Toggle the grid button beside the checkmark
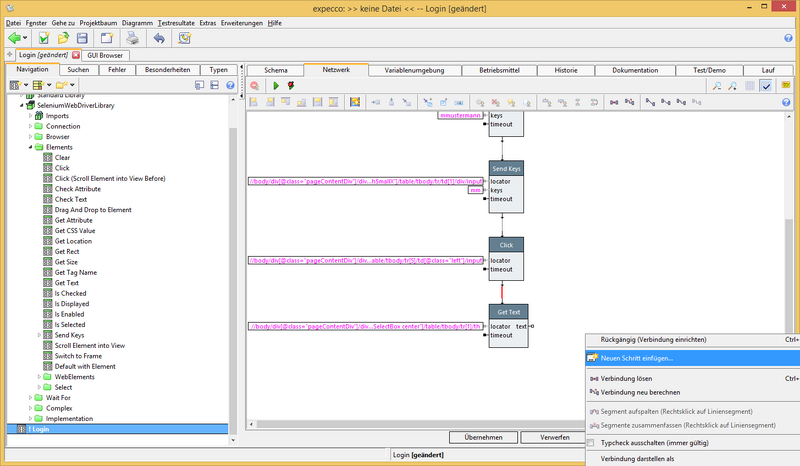The image size is (800, 466). click(x=750, y=86)
